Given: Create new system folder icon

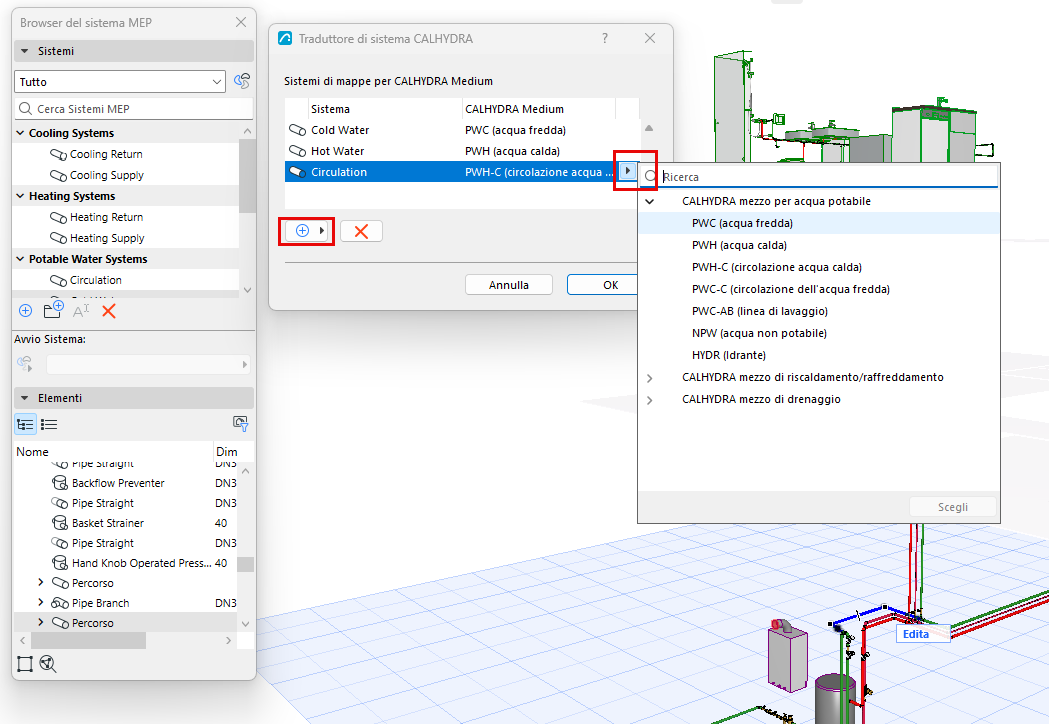Looking at the screenshot, I should pyautogui.click(x=53, y=310).
